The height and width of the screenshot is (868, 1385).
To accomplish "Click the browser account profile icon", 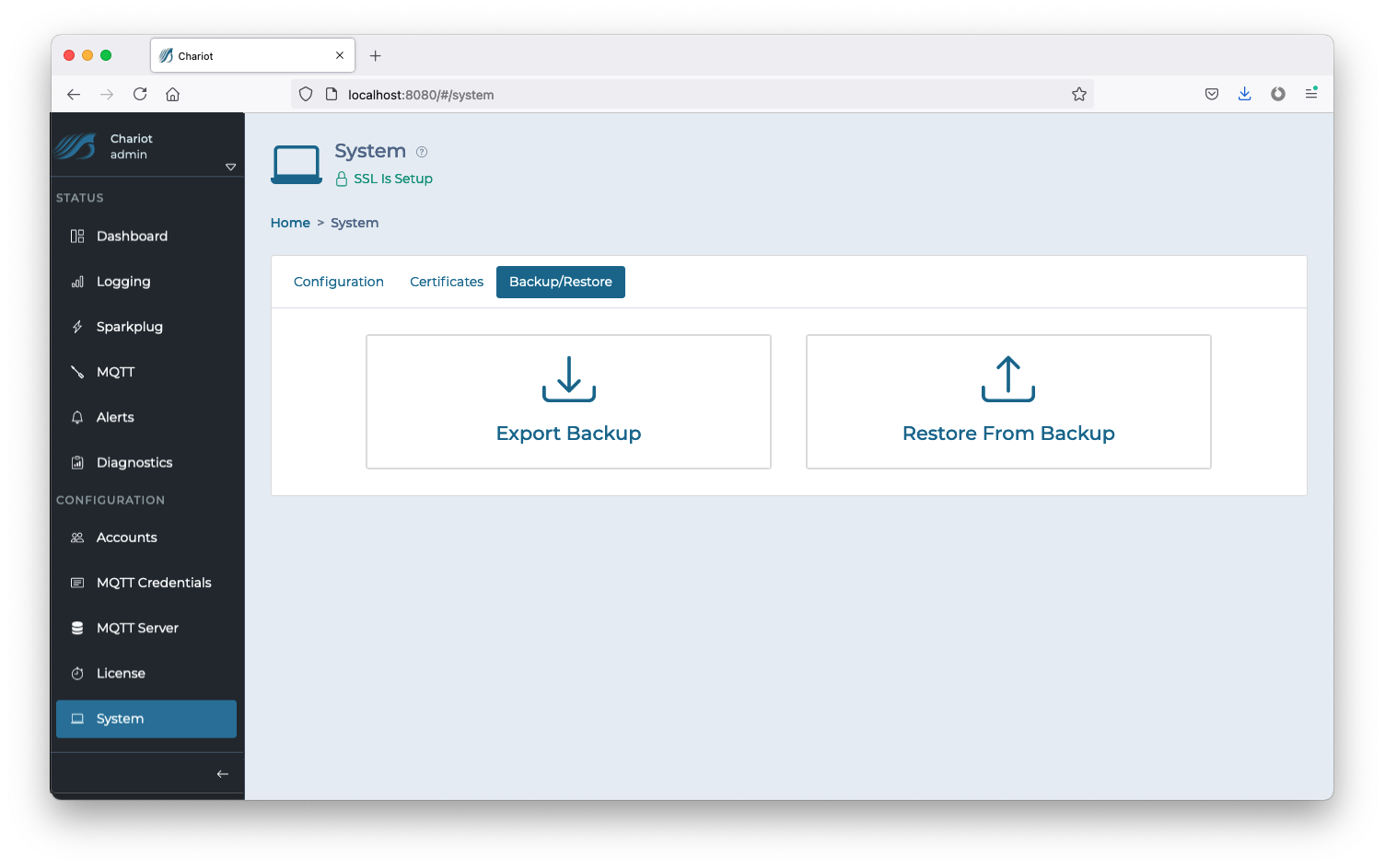I will (1278, 94).
